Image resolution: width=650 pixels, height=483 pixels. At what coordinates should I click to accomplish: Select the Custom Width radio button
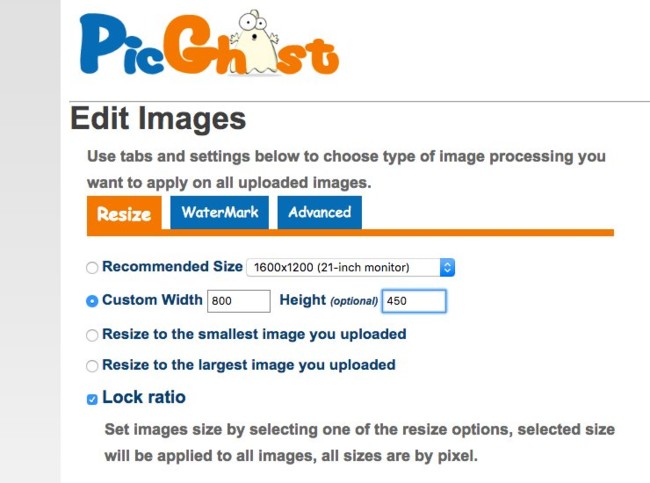click(x=92, y=301)
